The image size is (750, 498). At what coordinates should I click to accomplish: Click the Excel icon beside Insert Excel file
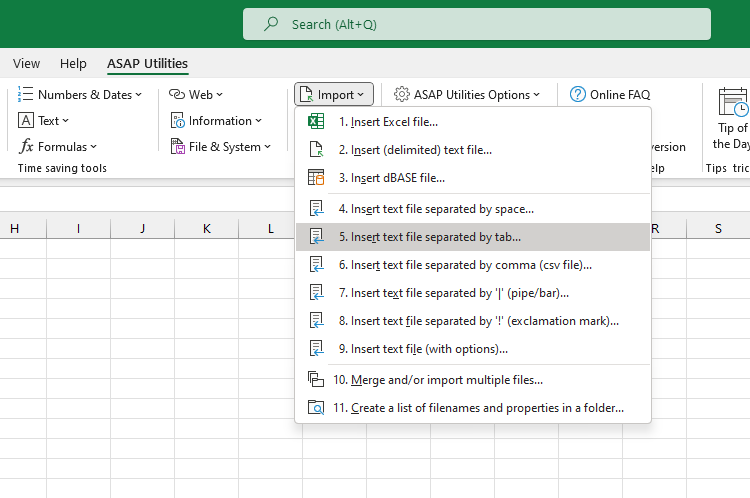tap(316, 122)
